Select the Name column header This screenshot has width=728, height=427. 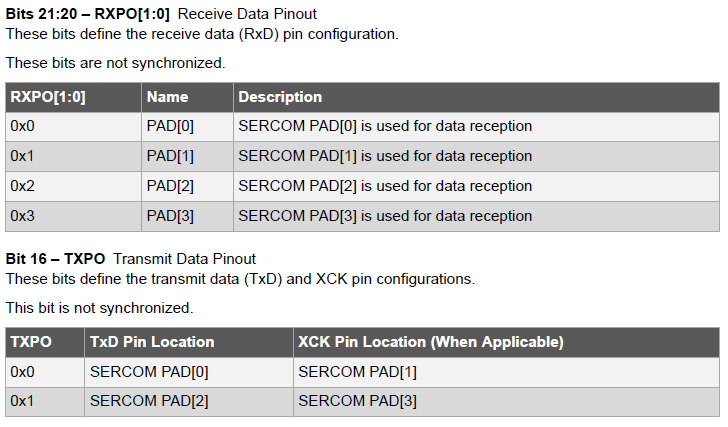[x=167, y=97]
